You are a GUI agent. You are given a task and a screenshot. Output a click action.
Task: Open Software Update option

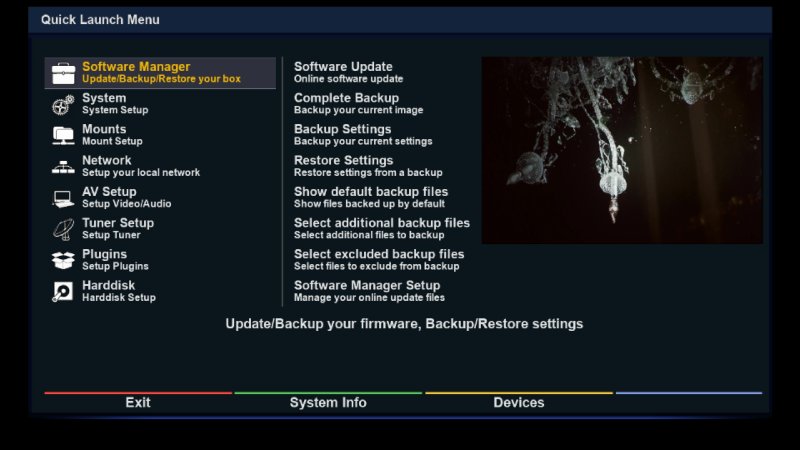343,72
